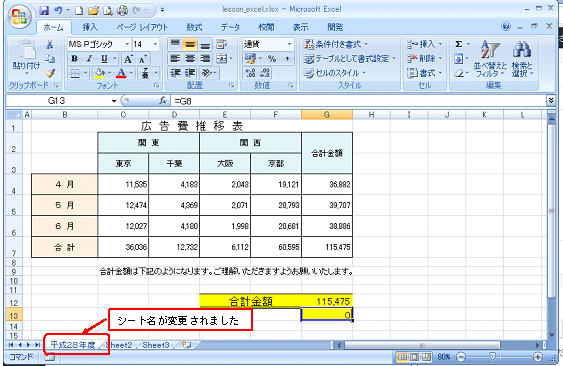Select the Format Painter brush
This screenshot has height=366, width=563.
click(50, 73)
